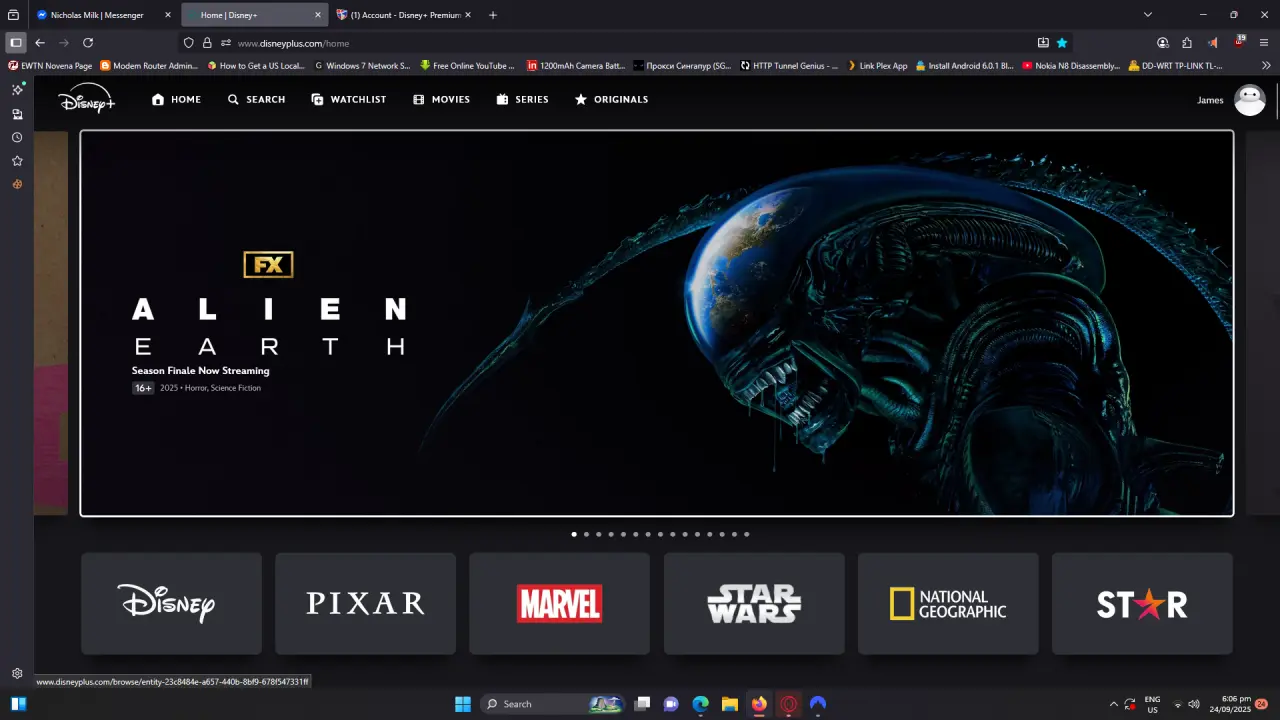Click the install-site icon in address bar
Screen dimensions: 1280x720
point(1043,43)
